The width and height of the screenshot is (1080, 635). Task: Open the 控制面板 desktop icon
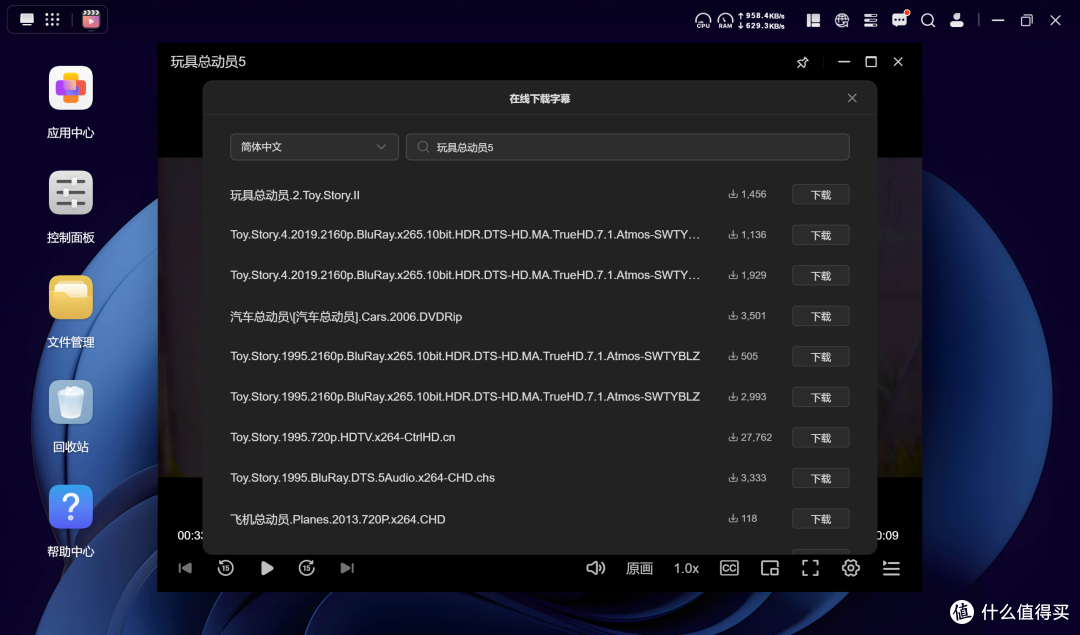click(x=71, y=193)
